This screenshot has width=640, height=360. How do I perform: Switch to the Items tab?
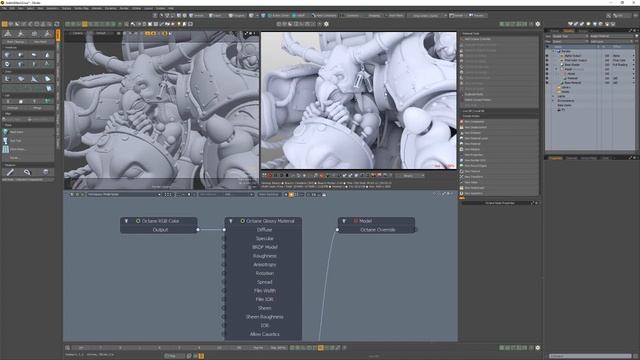coord(555,31)
